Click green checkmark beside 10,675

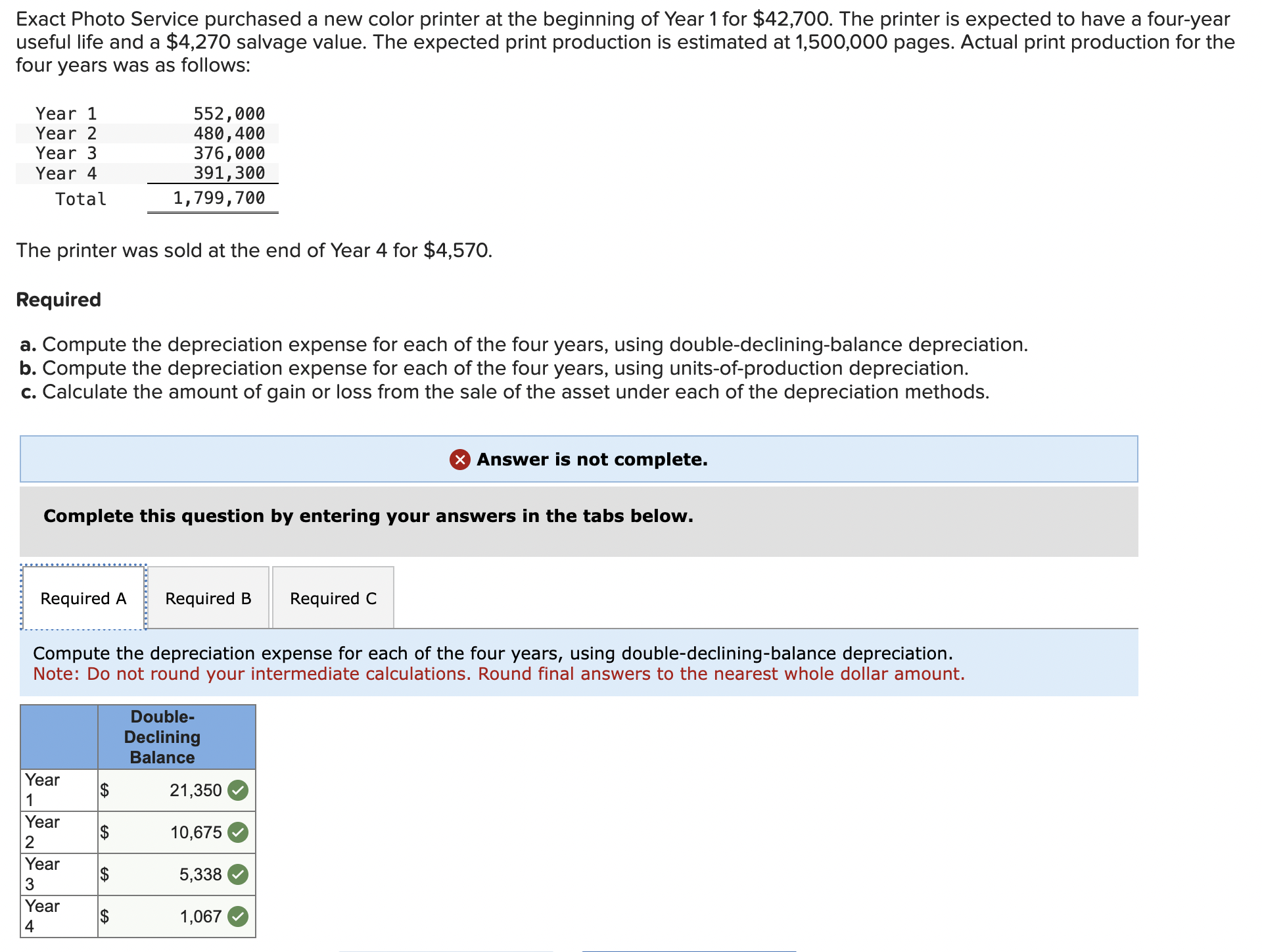[x=238, y=832]
